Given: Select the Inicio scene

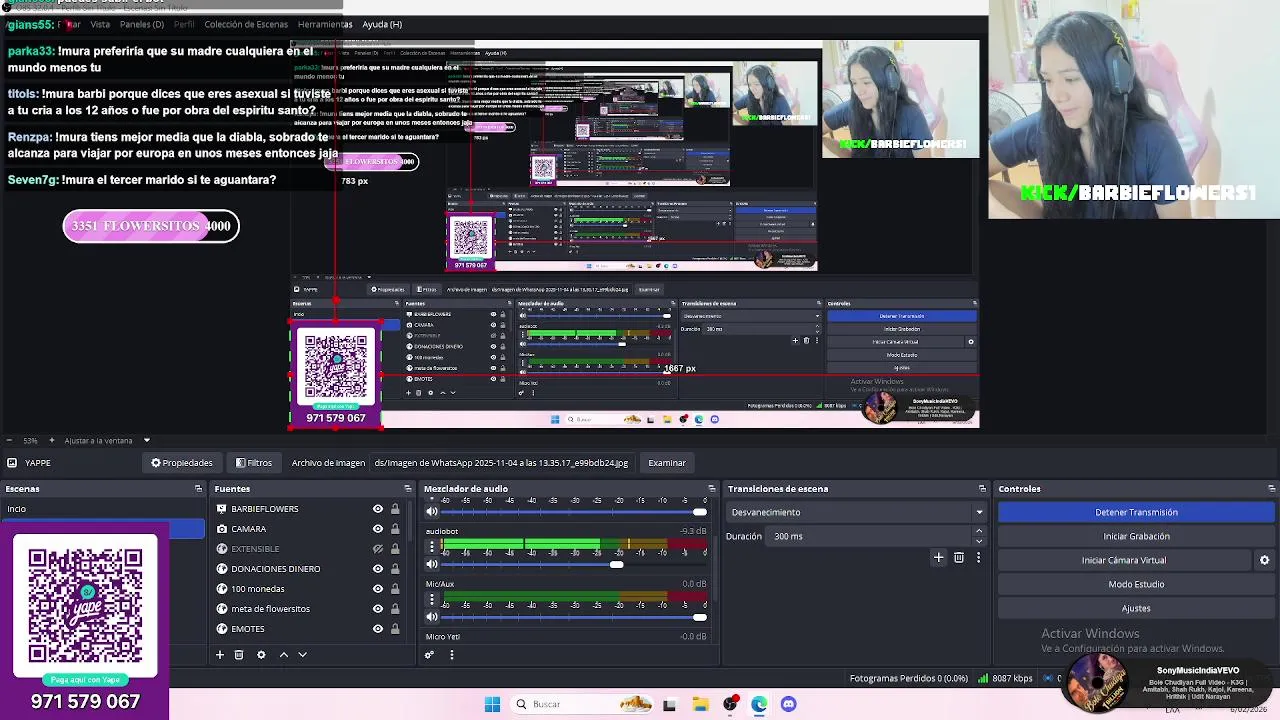Looking at the screenshot, I should [102, 509].
